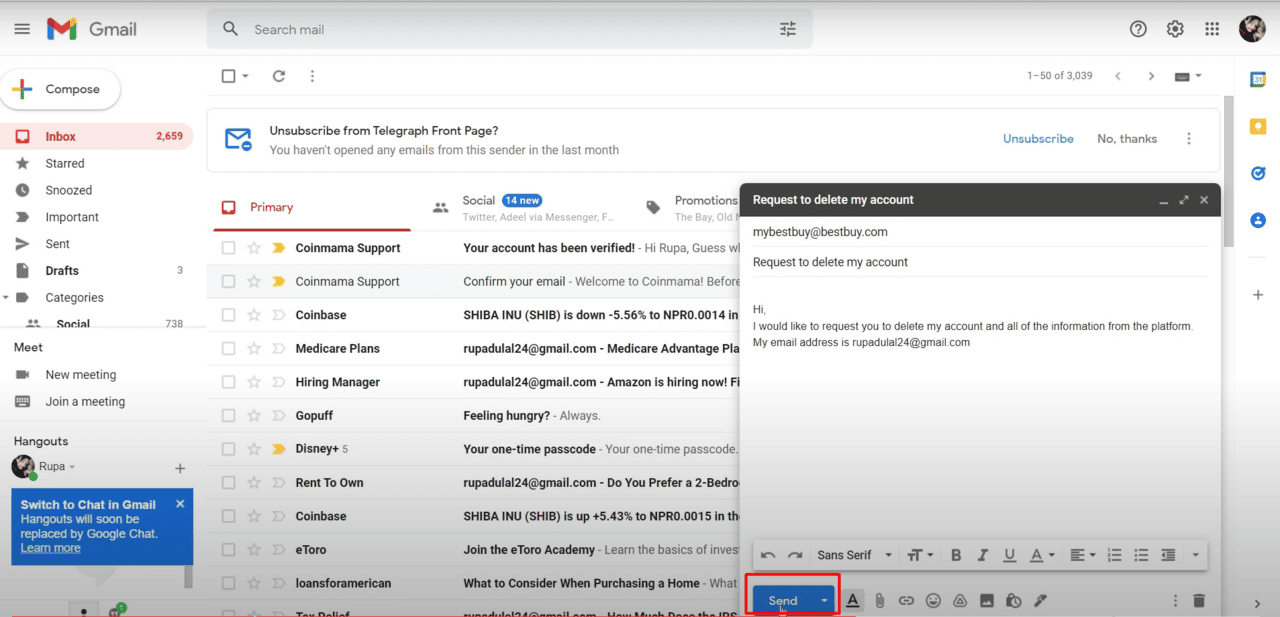Insert a photo into the message
Viewport: 1280px width, 617px height.
(x=987, y=601)
